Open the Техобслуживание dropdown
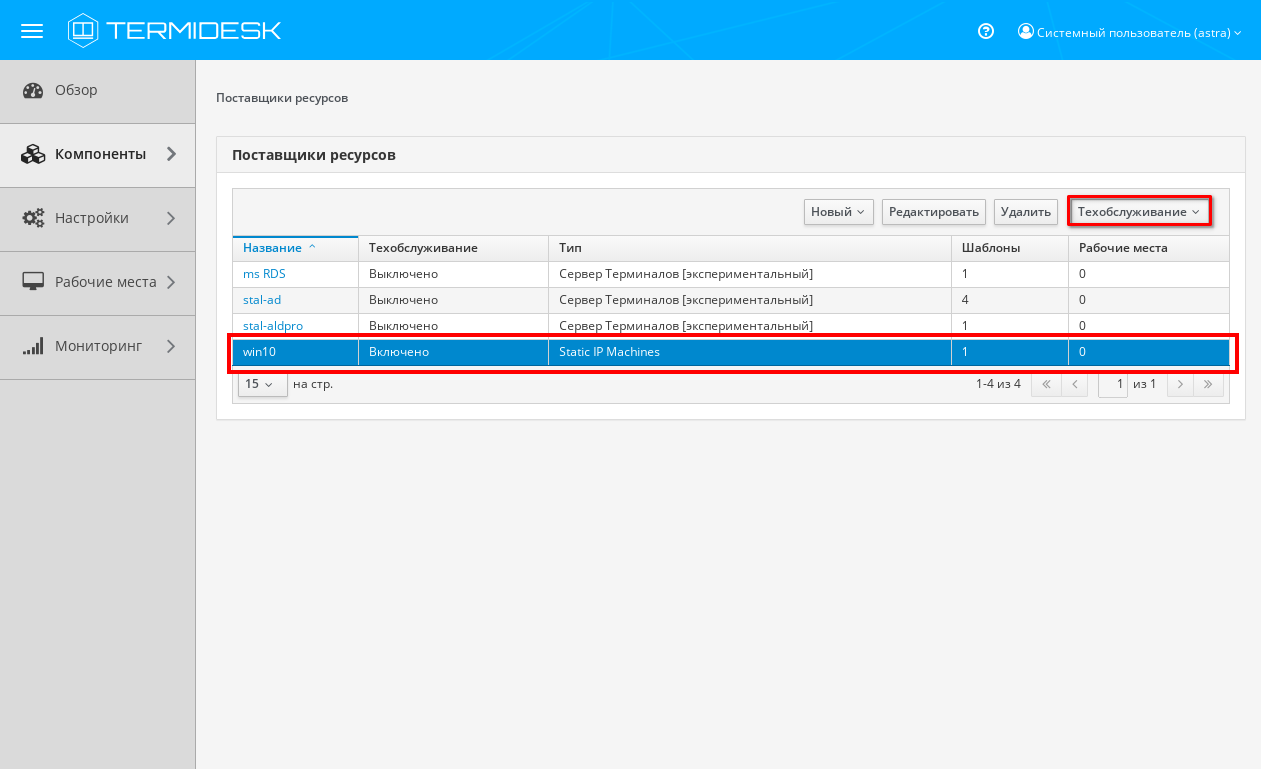Screen dimensions: 1261x769 click(x=1138, y=212)
